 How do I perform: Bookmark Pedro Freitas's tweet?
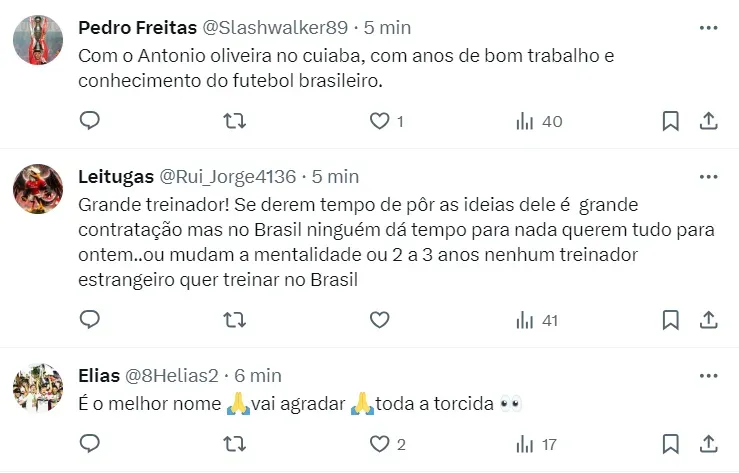[x=671, y=121]
